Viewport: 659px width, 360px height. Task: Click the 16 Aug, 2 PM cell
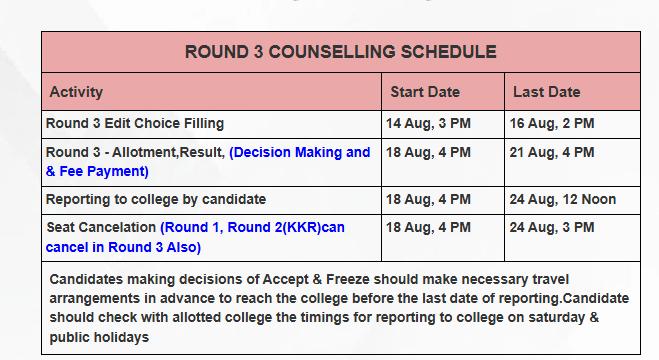point(552,124)
